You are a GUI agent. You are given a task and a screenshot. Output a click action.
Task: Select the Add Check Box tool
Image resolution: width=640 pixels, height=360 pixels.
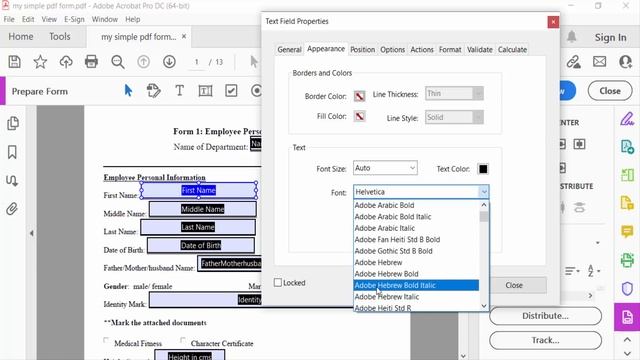(231, 91)
